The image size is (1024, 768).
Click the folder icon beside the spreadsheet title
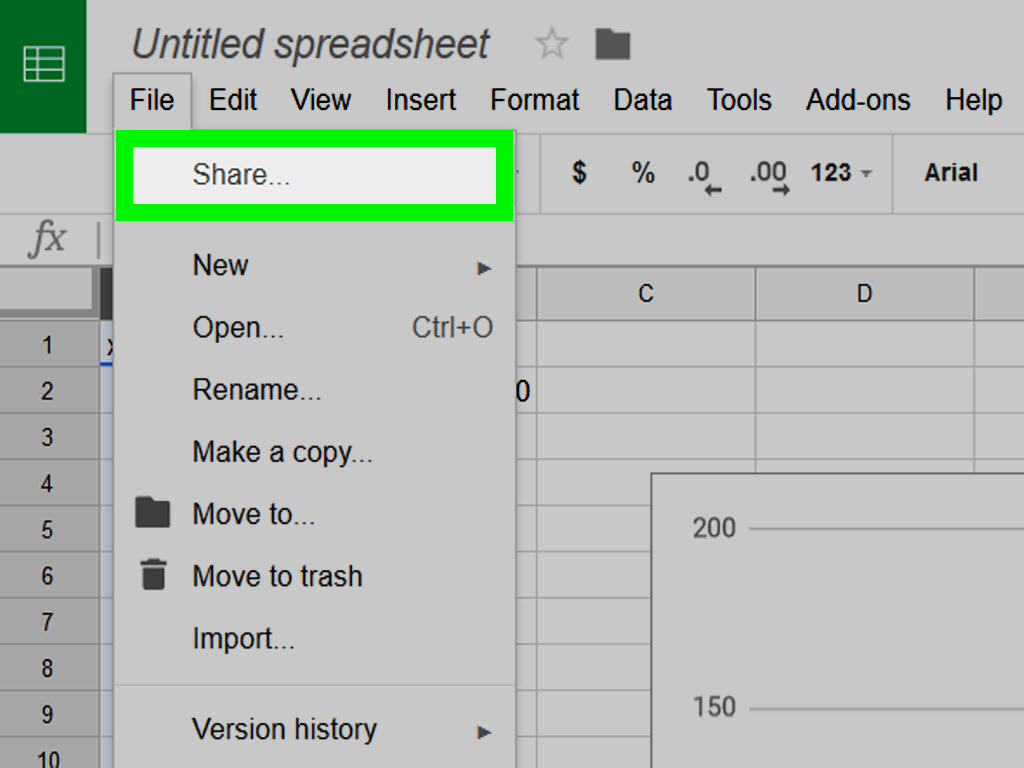tap(612, 44)
